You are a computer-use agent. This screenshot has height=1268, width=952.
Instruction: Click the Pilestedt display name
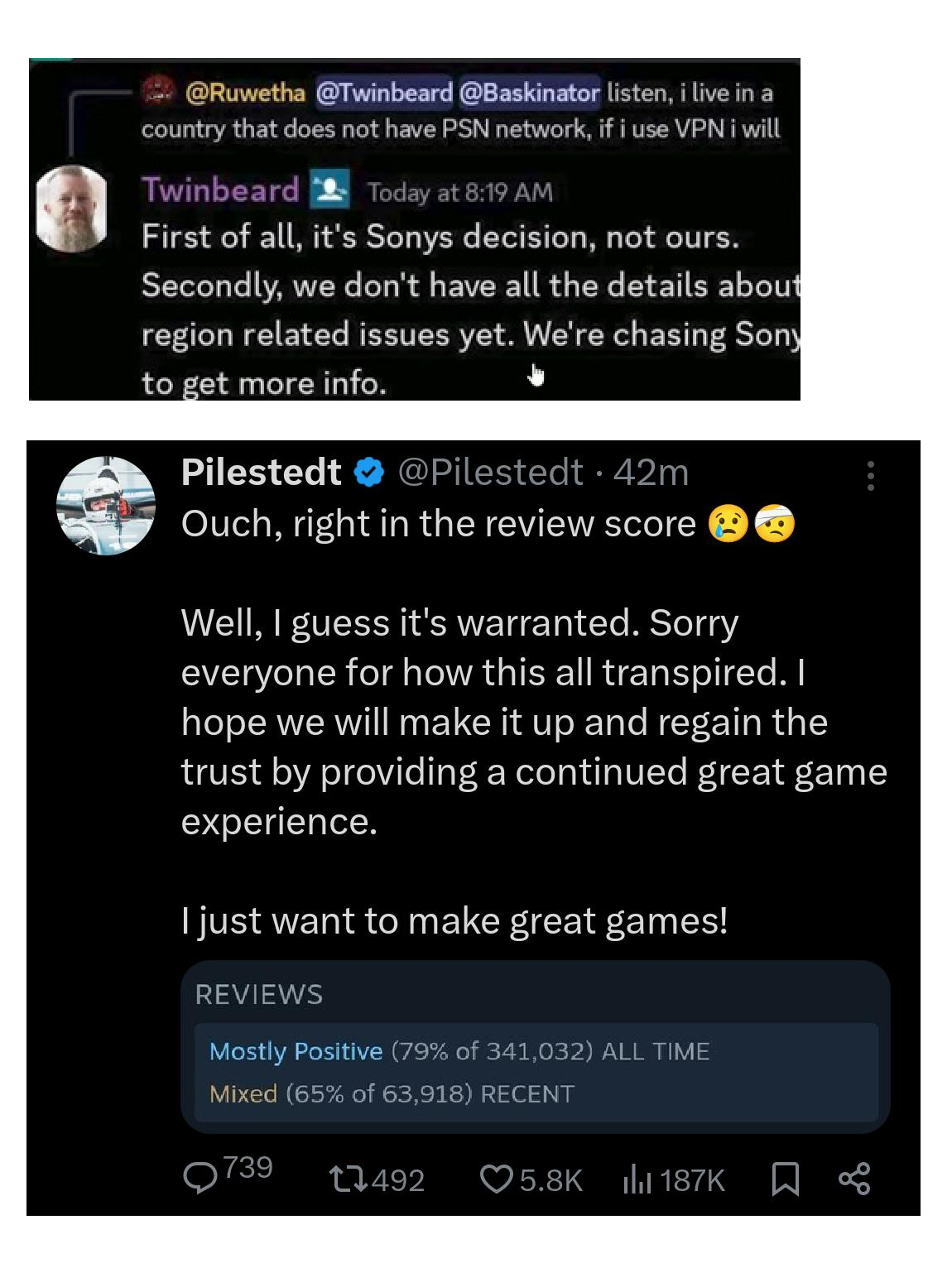click(261, 473)
